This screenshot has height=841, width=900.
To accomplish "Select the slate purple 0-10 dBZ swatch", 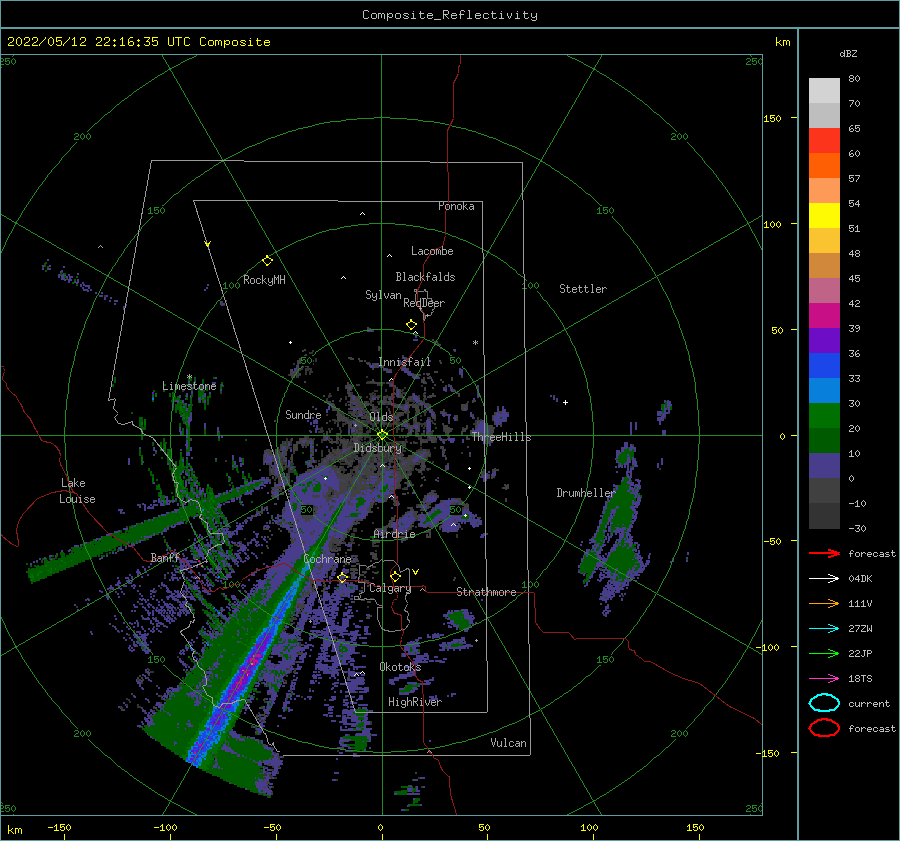I will (x=824, y=466).
